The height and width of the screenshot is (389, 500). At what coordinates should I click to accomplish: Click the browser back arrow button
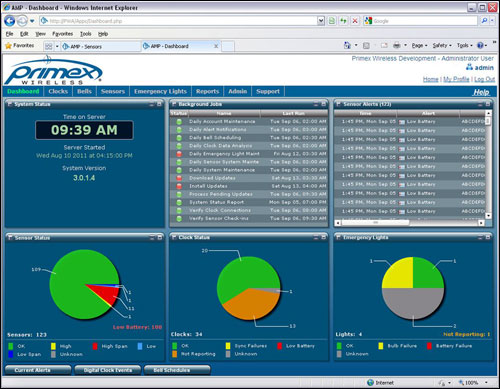coord(9,21)
